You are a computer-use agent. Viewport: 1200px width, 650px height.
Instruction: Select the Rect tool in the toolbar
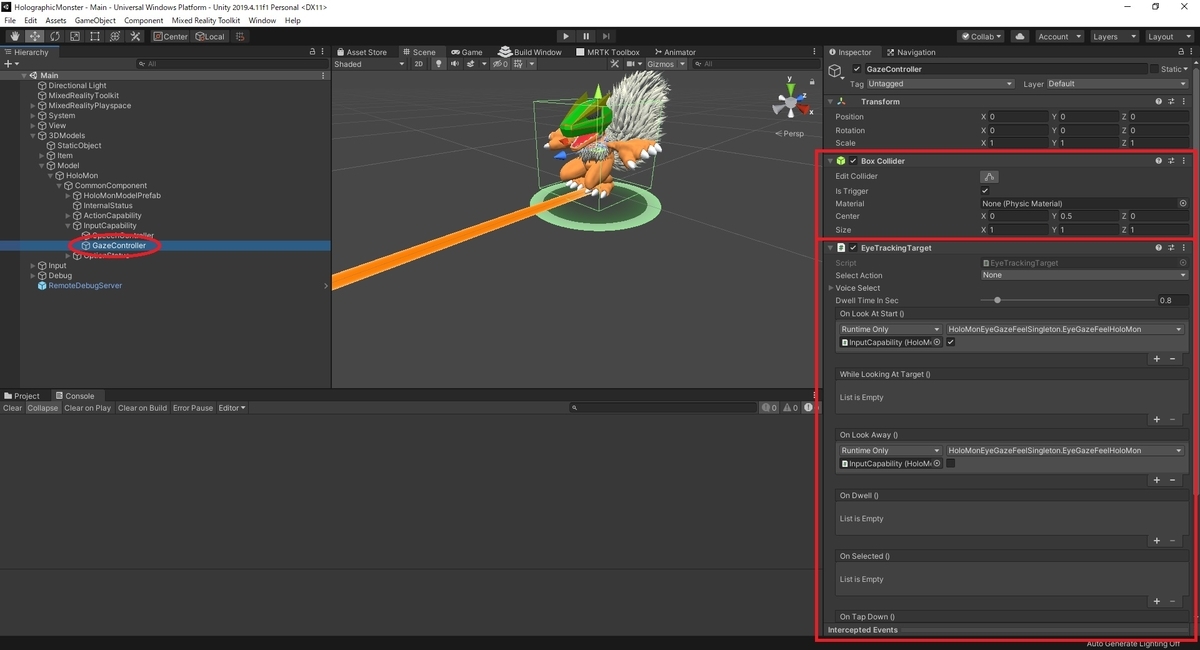[x=95, y=36]
